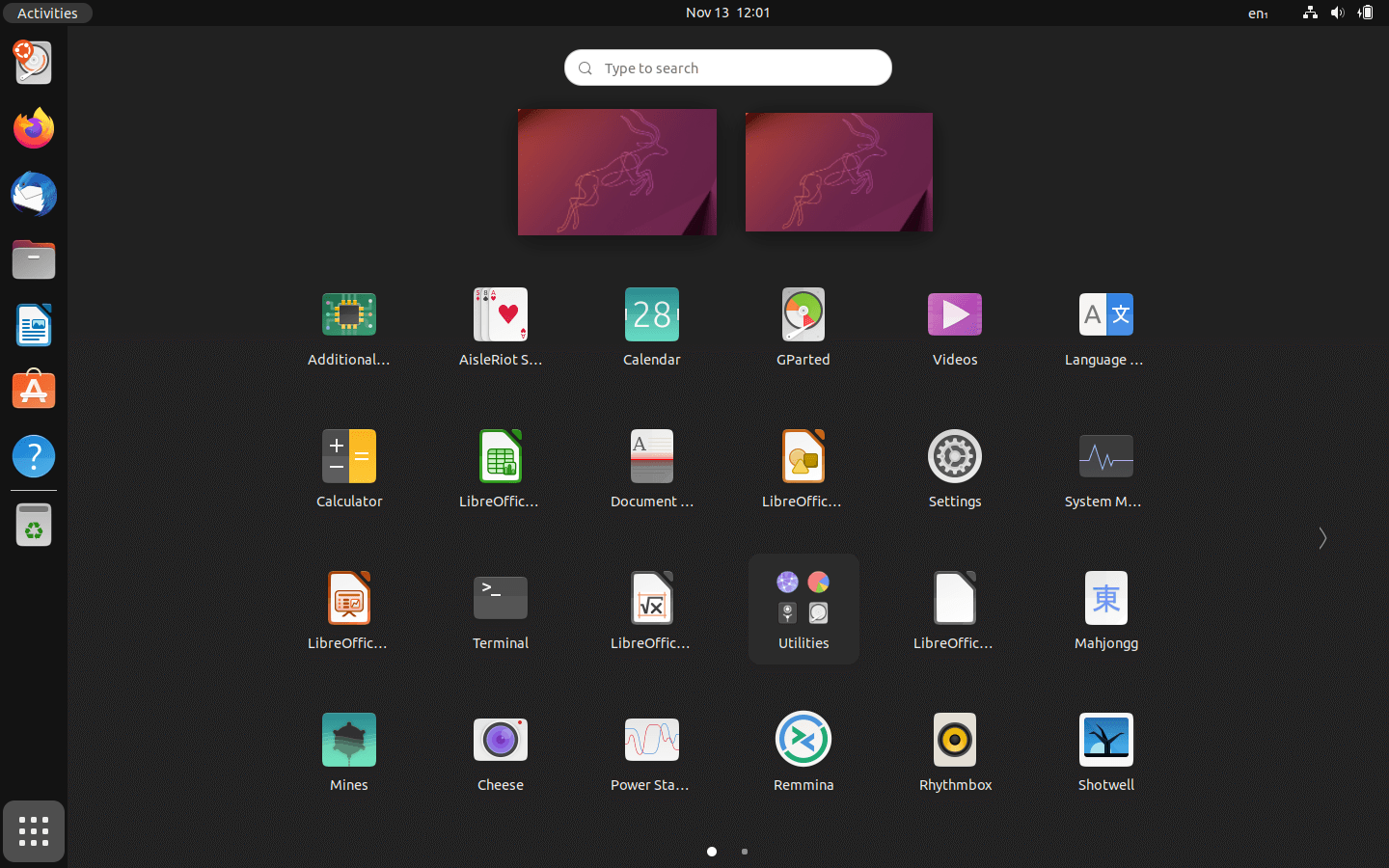The image size is (1389, 868).
Task: Click the disk icon with Ubuntu logo in dock
Action: tap(34, 63)
